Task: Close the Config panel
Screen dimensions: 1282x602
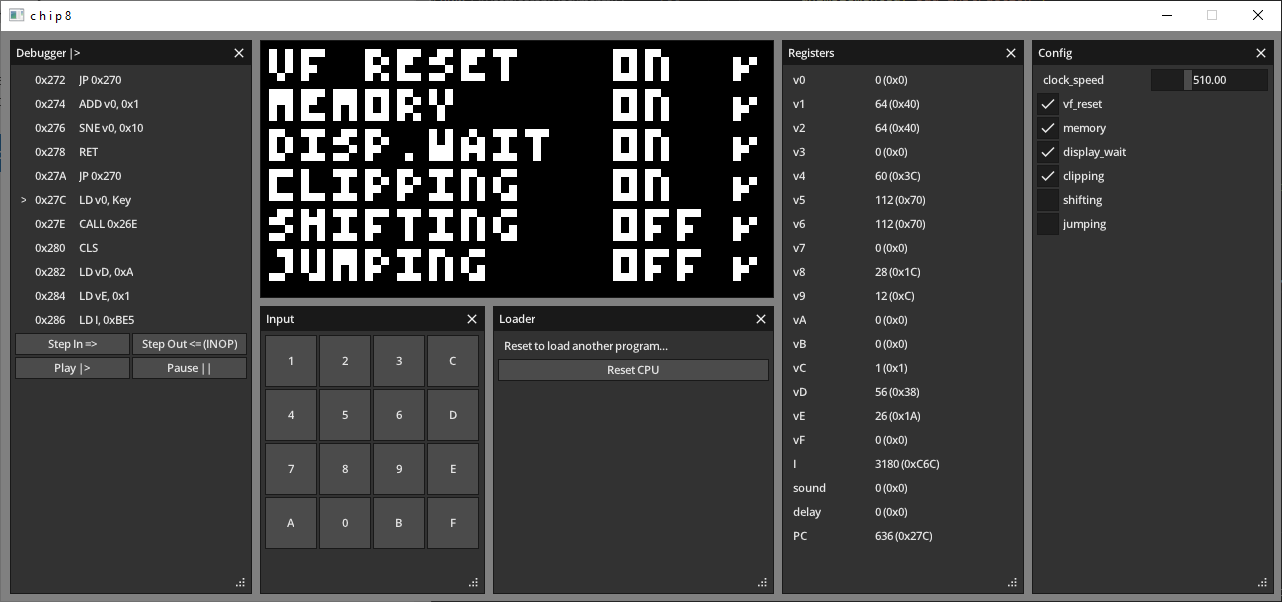Action: pos(1261,53)
